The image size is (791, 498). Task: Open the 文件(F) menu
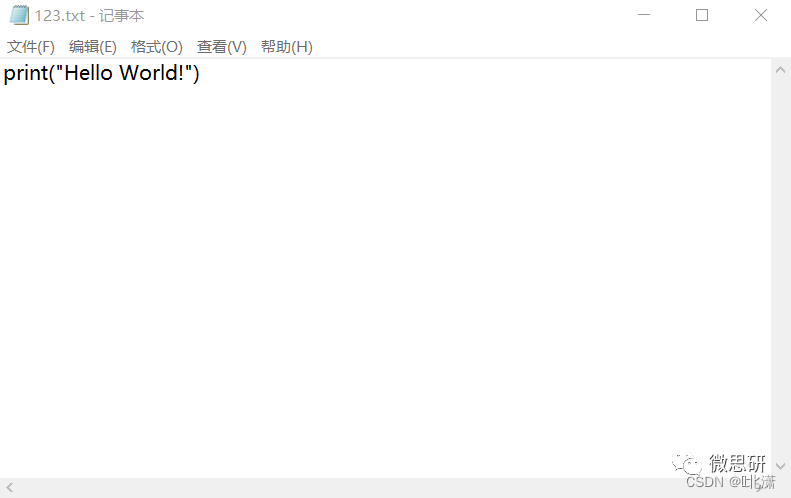[30, 47]
